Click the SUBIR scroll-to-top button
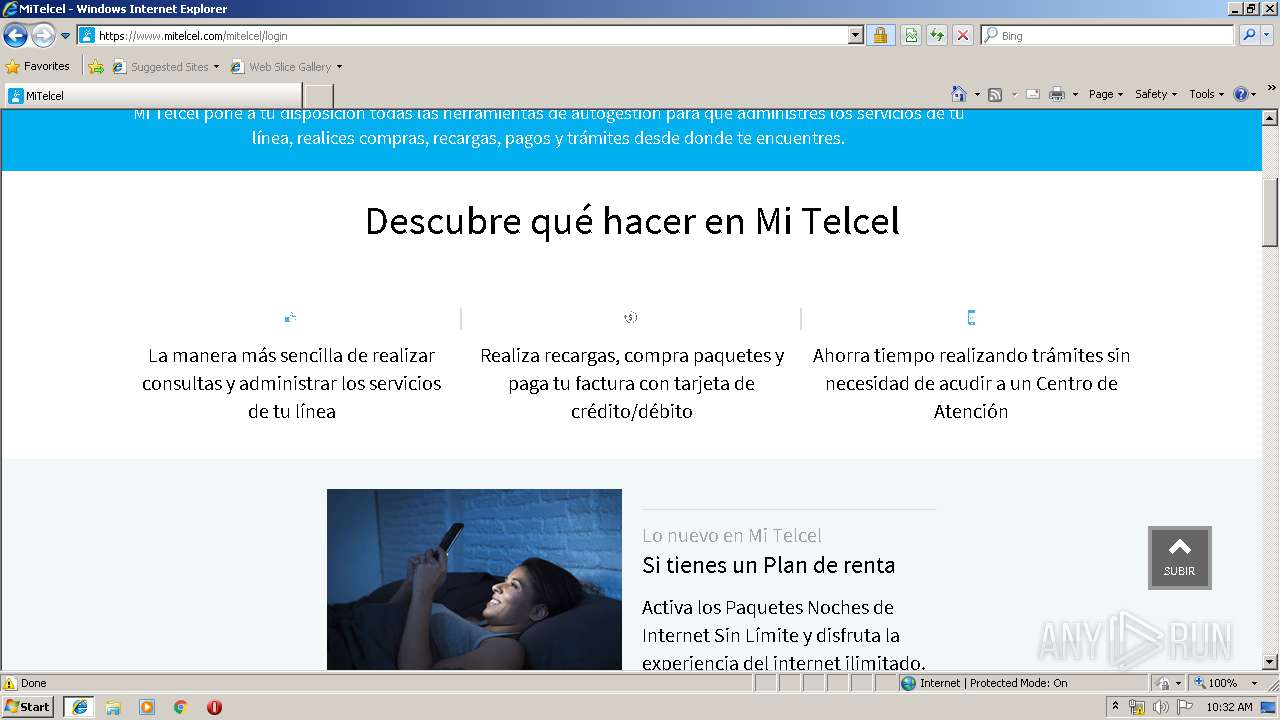The image size is (1280, 720). point(1179,558)
